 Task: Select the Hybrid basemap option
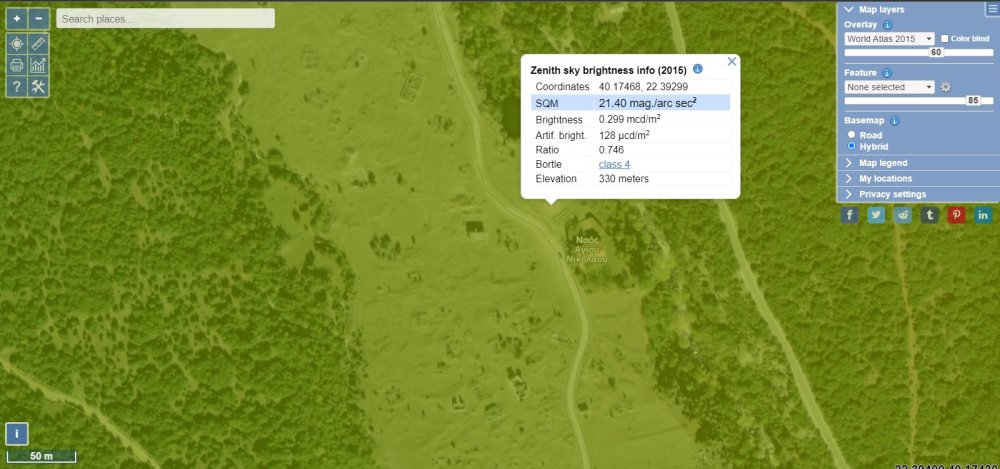point(852,146)
